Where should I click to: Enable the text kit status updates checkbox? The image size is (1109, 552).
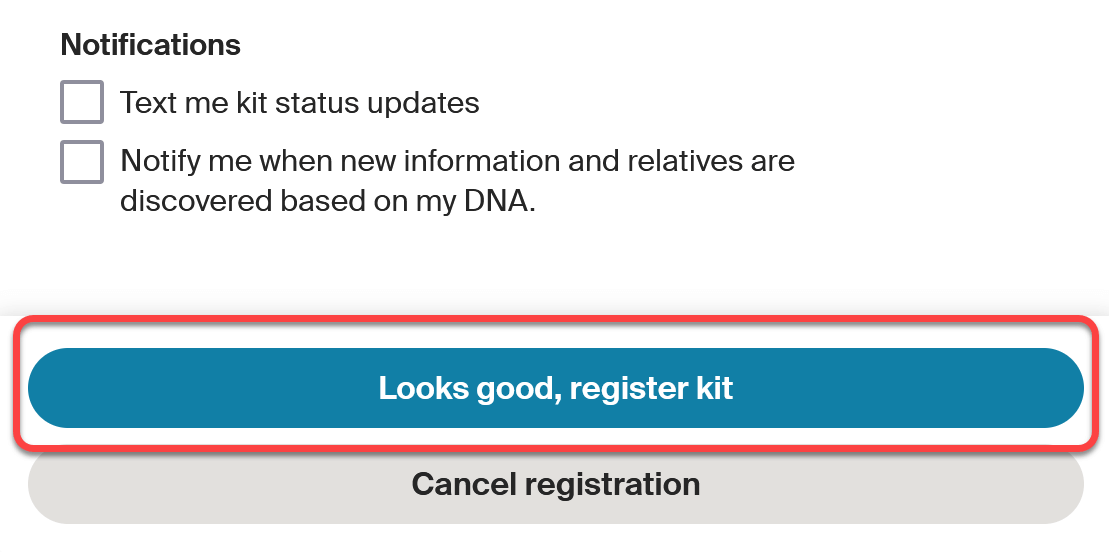click(x=82, y=102)
